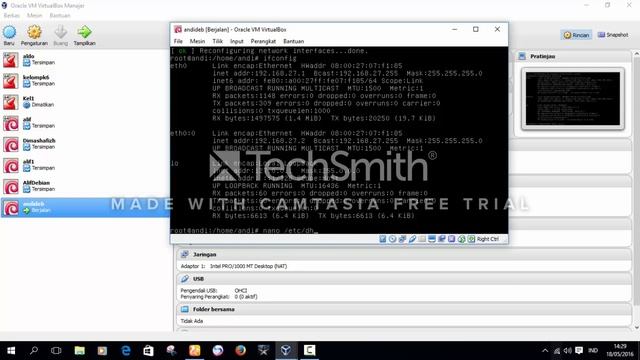Click the hard disk activity status icon
Screen dimensions: 640x360
382,239
